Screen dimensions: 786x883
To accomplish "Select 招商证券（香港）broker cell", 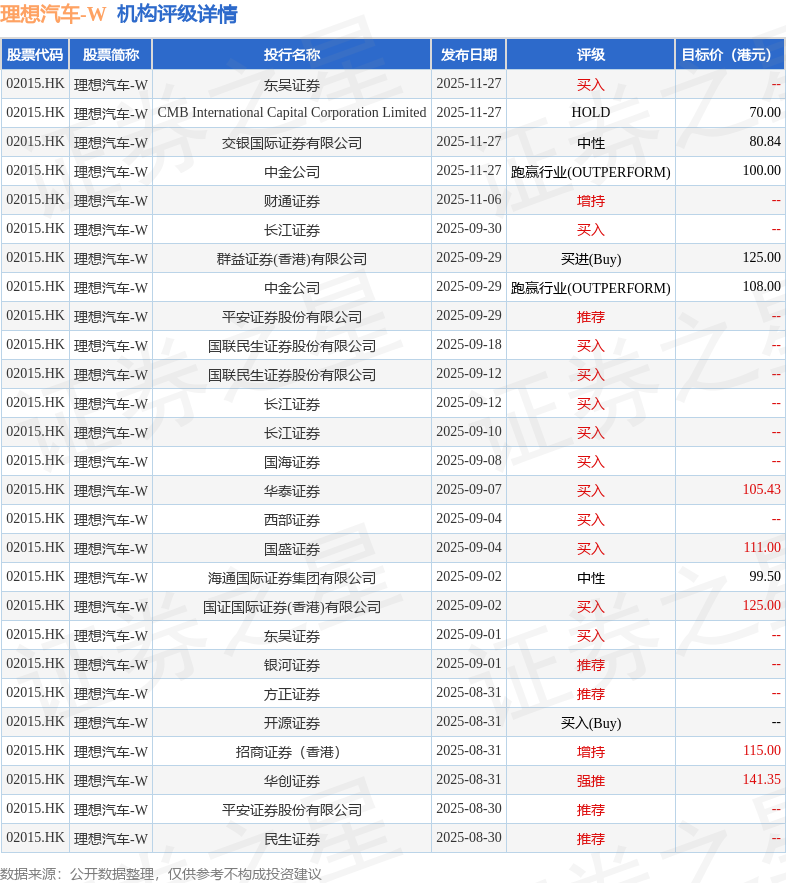I will click(x=292, y=752).
